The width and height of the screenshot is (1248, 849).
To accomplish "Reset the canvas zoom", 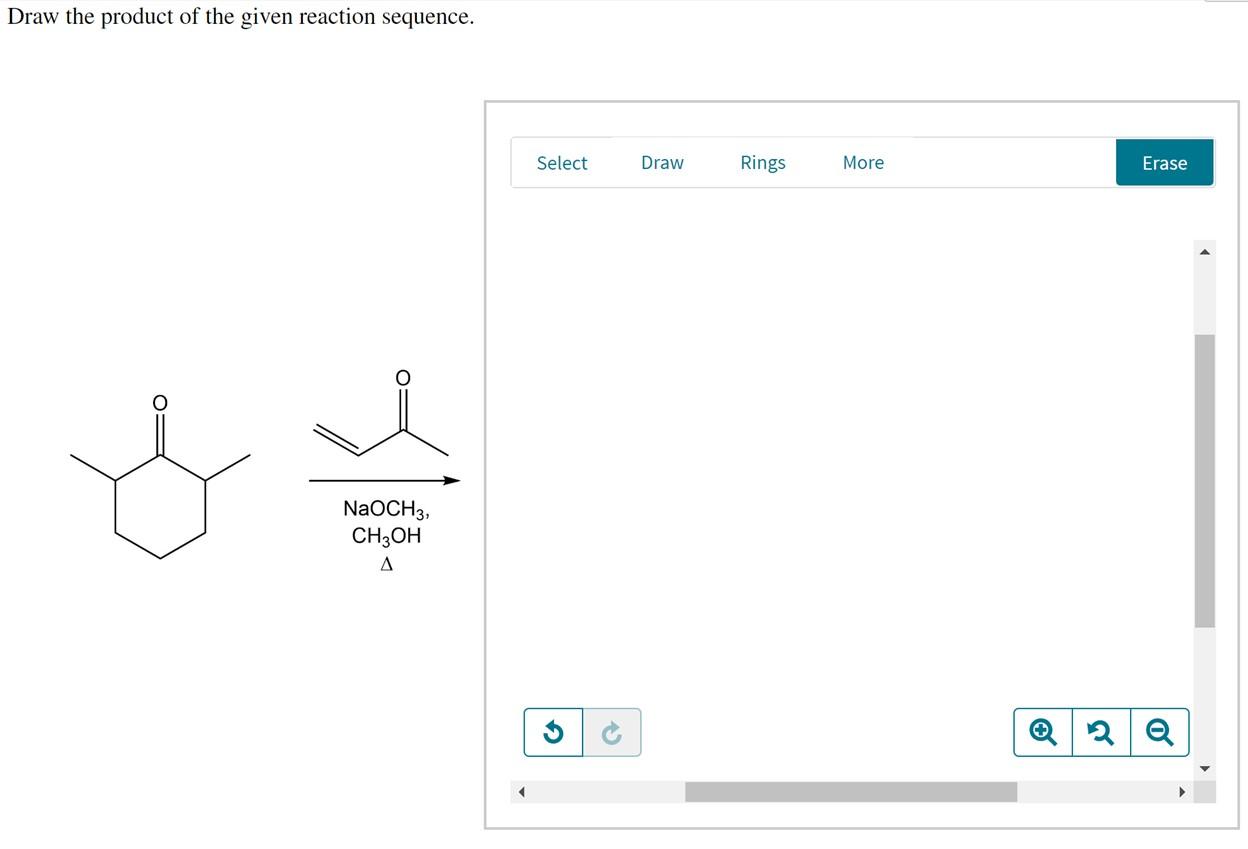I will click(x=1101, y=733).
